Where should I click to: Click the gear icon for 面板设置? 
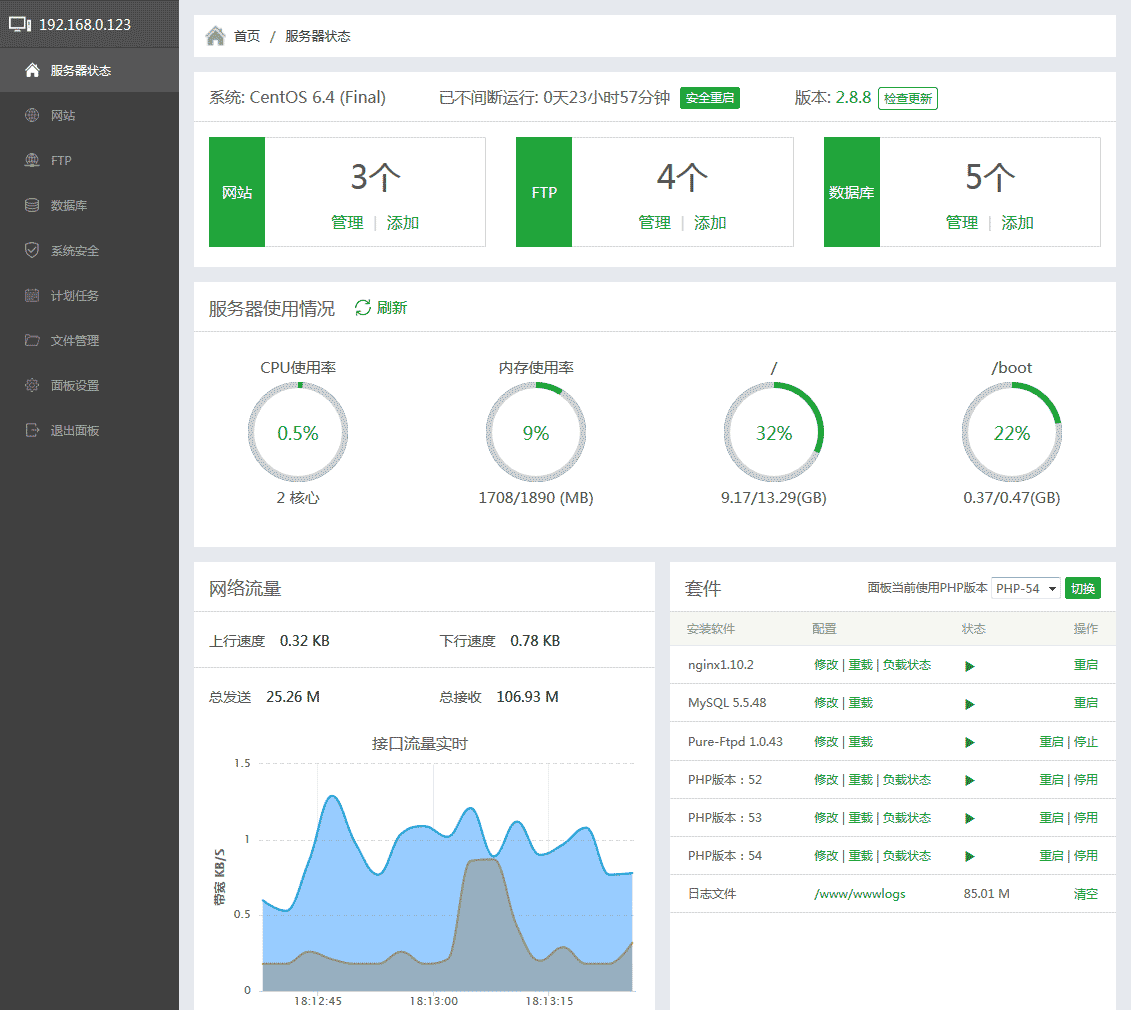[32, 385]
